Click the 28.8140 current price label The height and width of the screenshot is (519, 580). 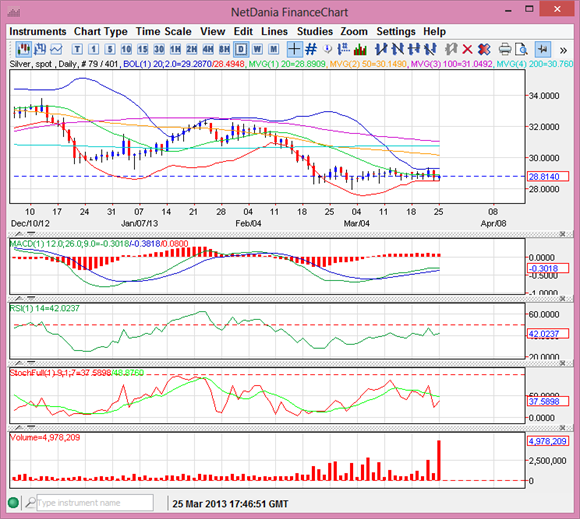[548, 176]
